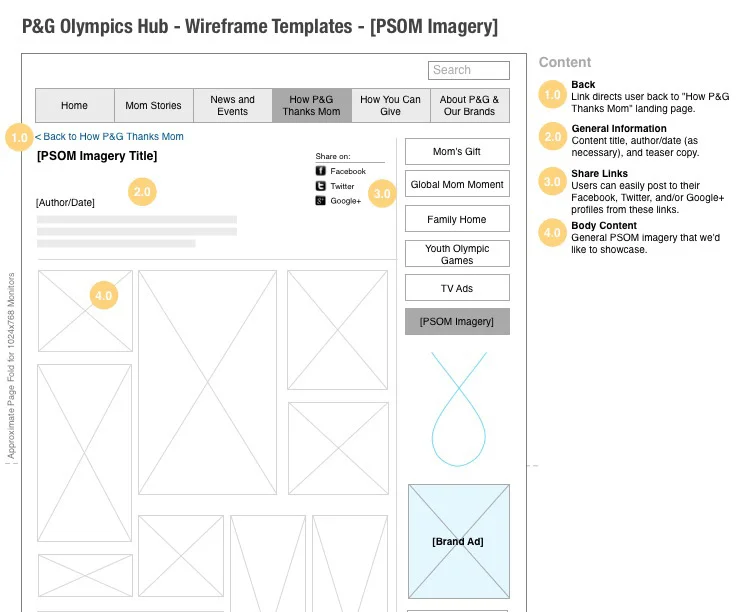
Task: Open Youth Olympic Games sidebar button
Action: coord(457,254)
